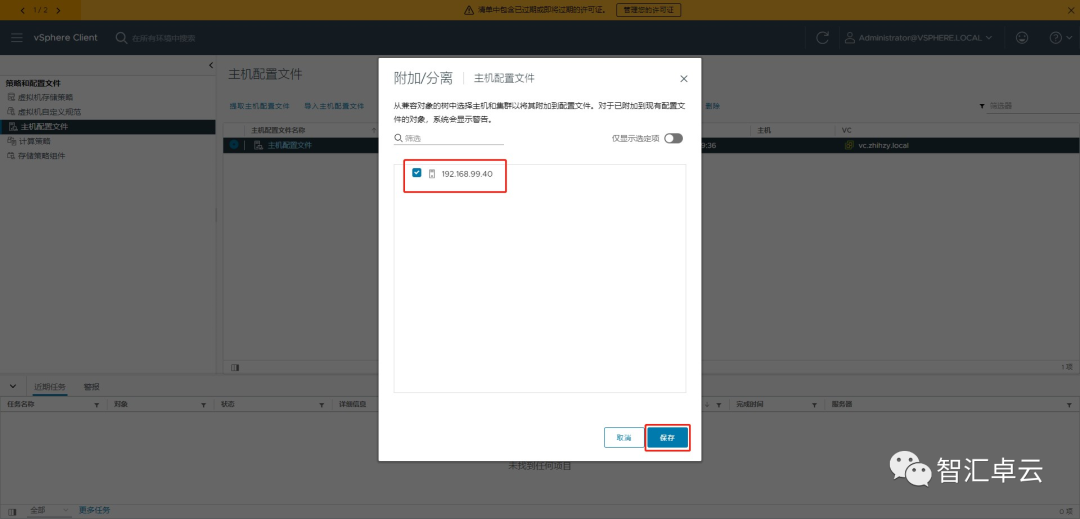Sort by 主机配置文件名称 column header
1080x519 pixels.
coord(278,130)
